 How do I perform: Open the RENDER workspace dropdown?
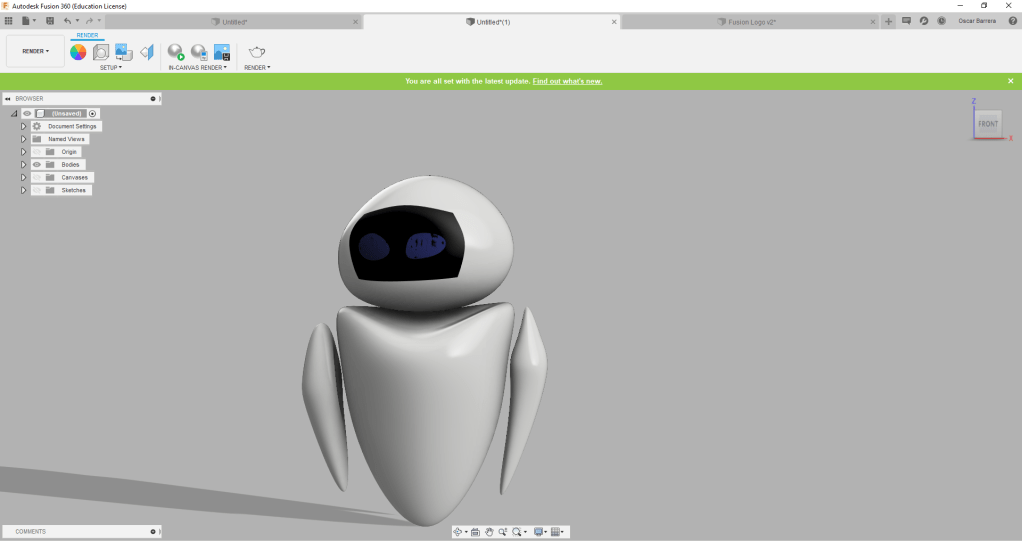35,51
